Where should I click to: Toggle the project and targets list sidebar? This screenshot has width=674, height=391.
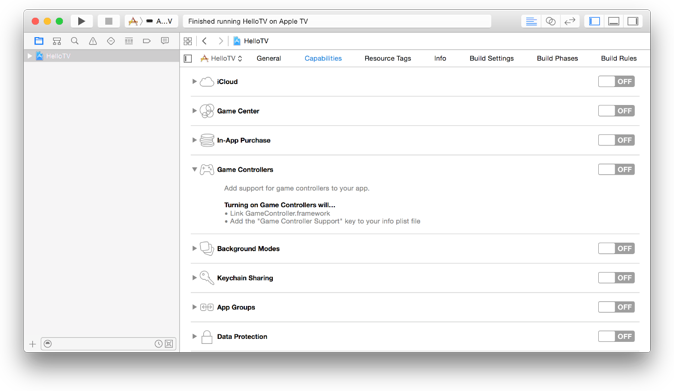pyautogui.click(x=188, y=58)
